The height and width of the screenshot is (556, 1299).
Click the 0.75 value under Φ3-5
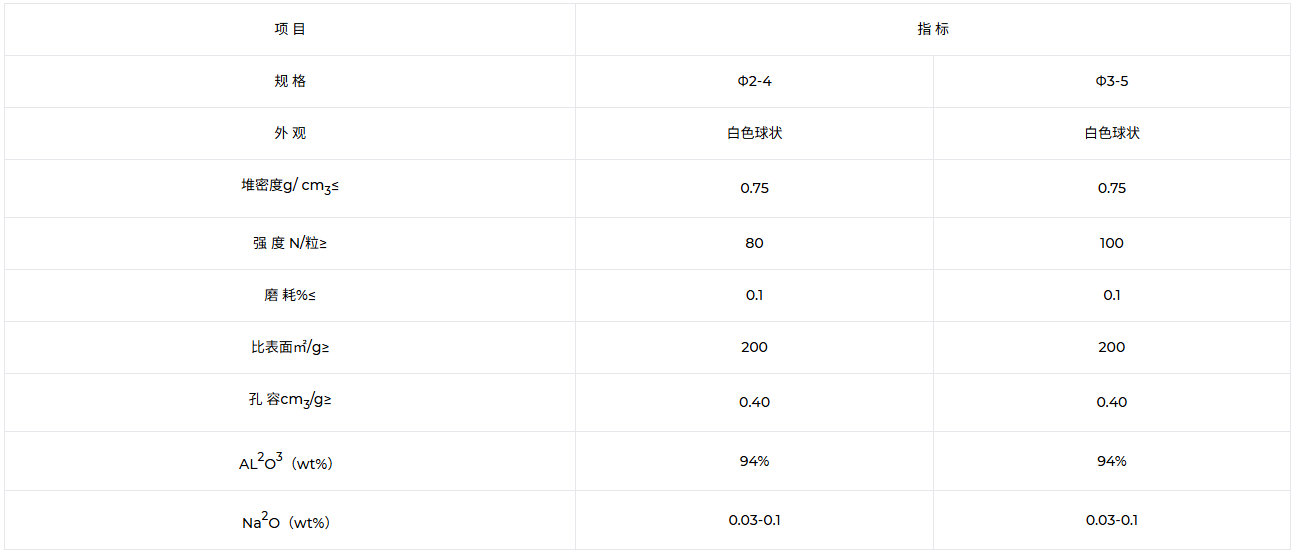pyautogui.click(x=1112, y=188)
